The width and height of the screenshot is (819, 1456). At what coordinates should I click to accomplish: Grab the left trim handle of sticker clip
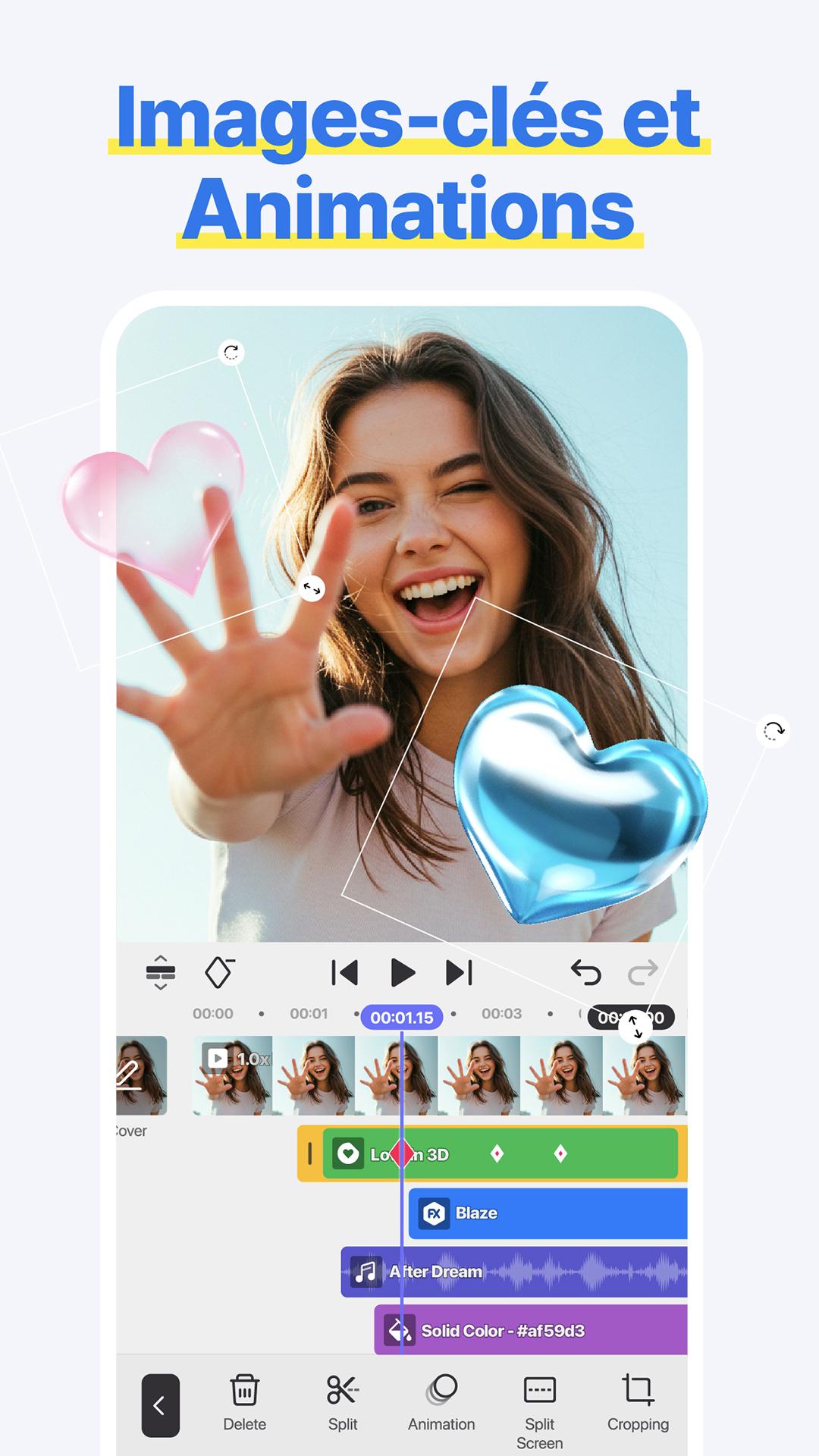point(309,1154)
